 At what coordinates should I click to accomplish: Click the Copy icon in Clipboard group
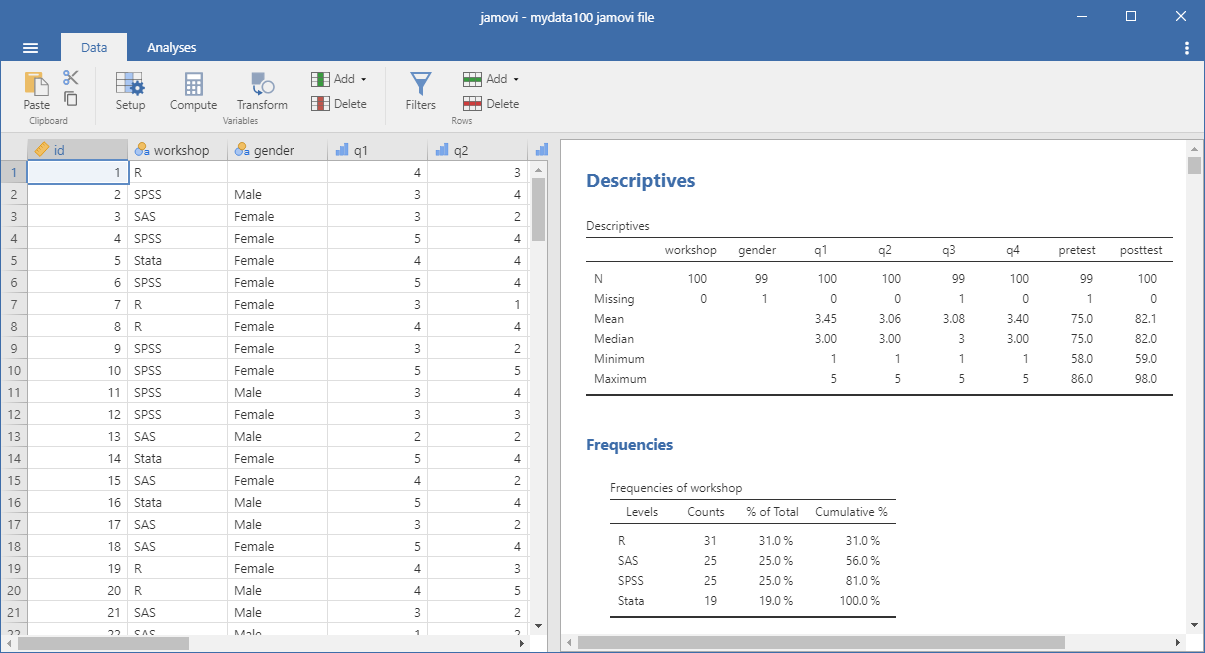point(71,98)
